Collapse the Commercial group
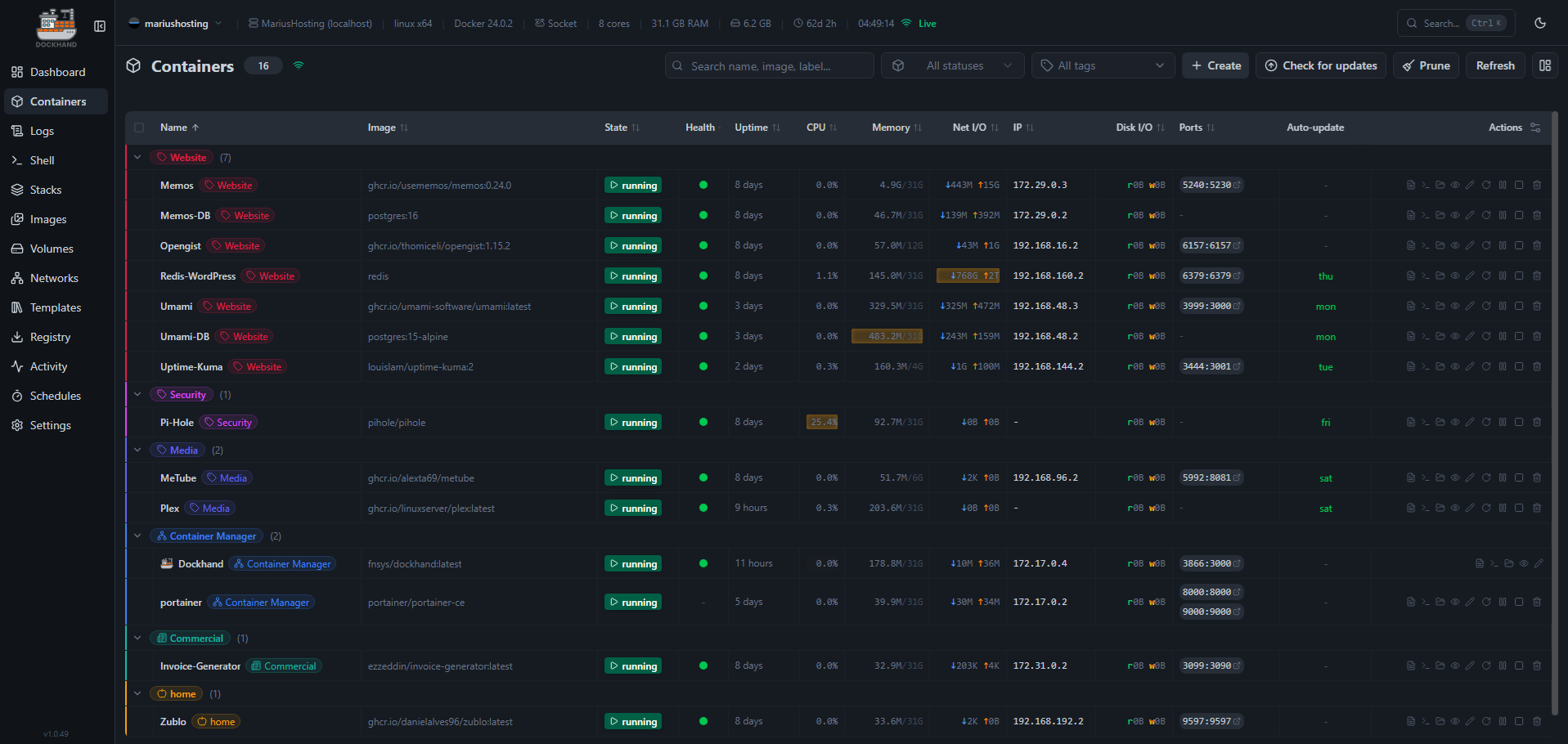The width and height of the screenshot is (1568, 744). tap(137, 639)
